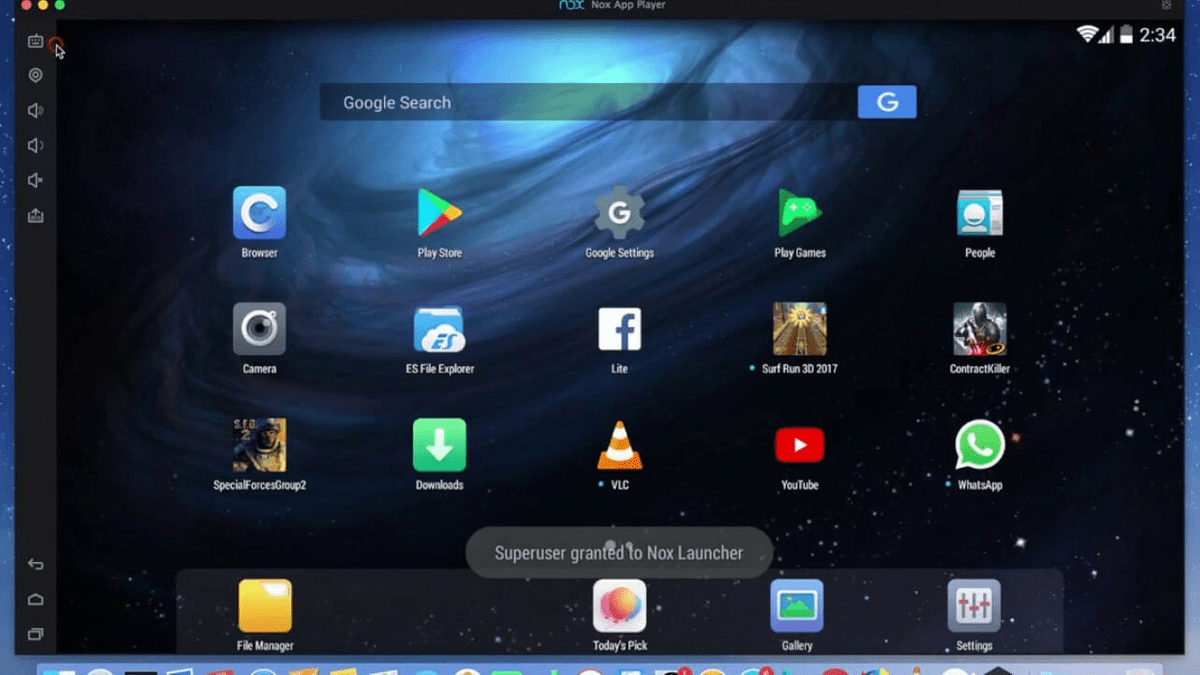Screen dimensions: 1200x675
Task: Decrease the emulator volume
Action: (x=36, y=144)
